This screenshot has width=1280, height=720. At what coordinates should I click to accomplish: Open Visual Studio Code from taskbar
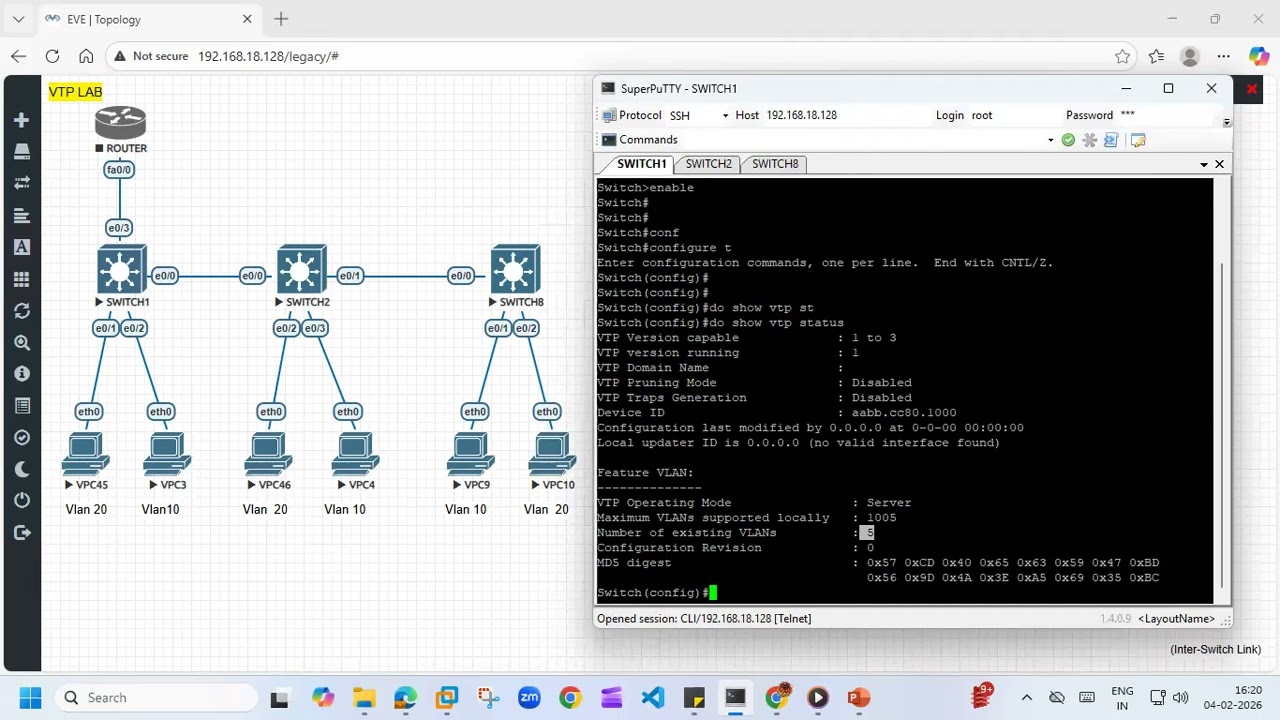point(653,698)
